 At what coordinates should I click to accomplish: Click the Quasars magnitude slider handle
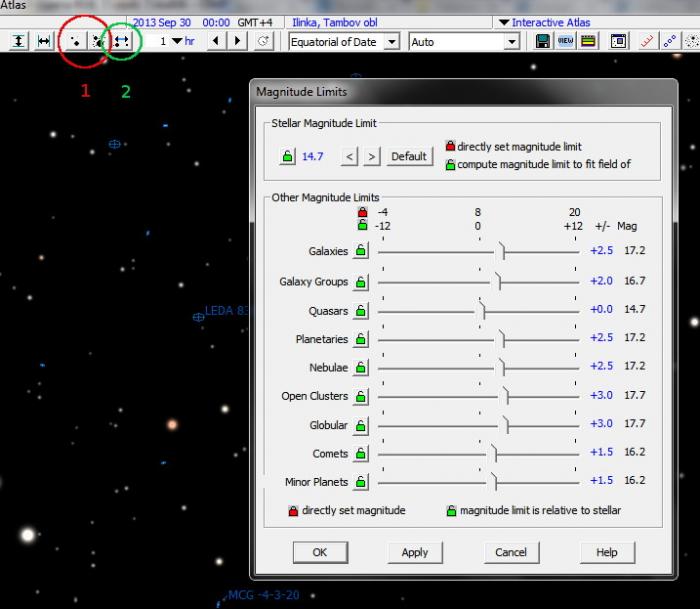tap(482, 310)
